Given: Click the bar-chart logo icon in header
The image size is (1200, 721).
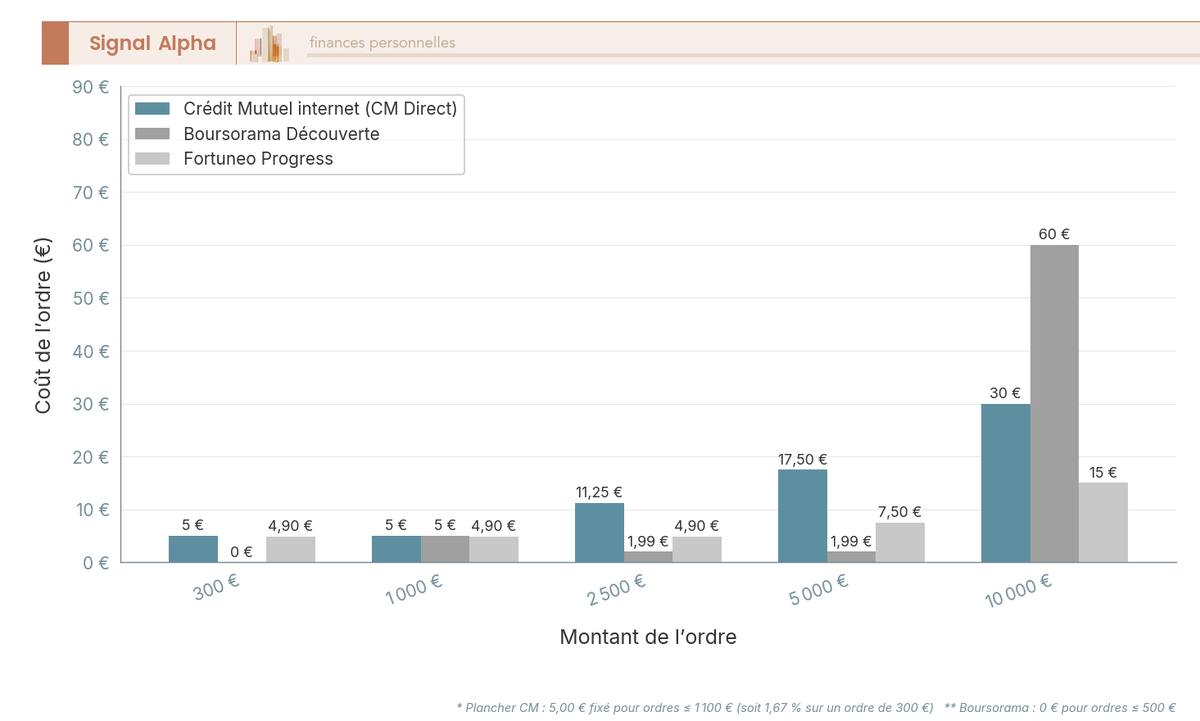Looking at the screenshot, I should coord(270,43).
